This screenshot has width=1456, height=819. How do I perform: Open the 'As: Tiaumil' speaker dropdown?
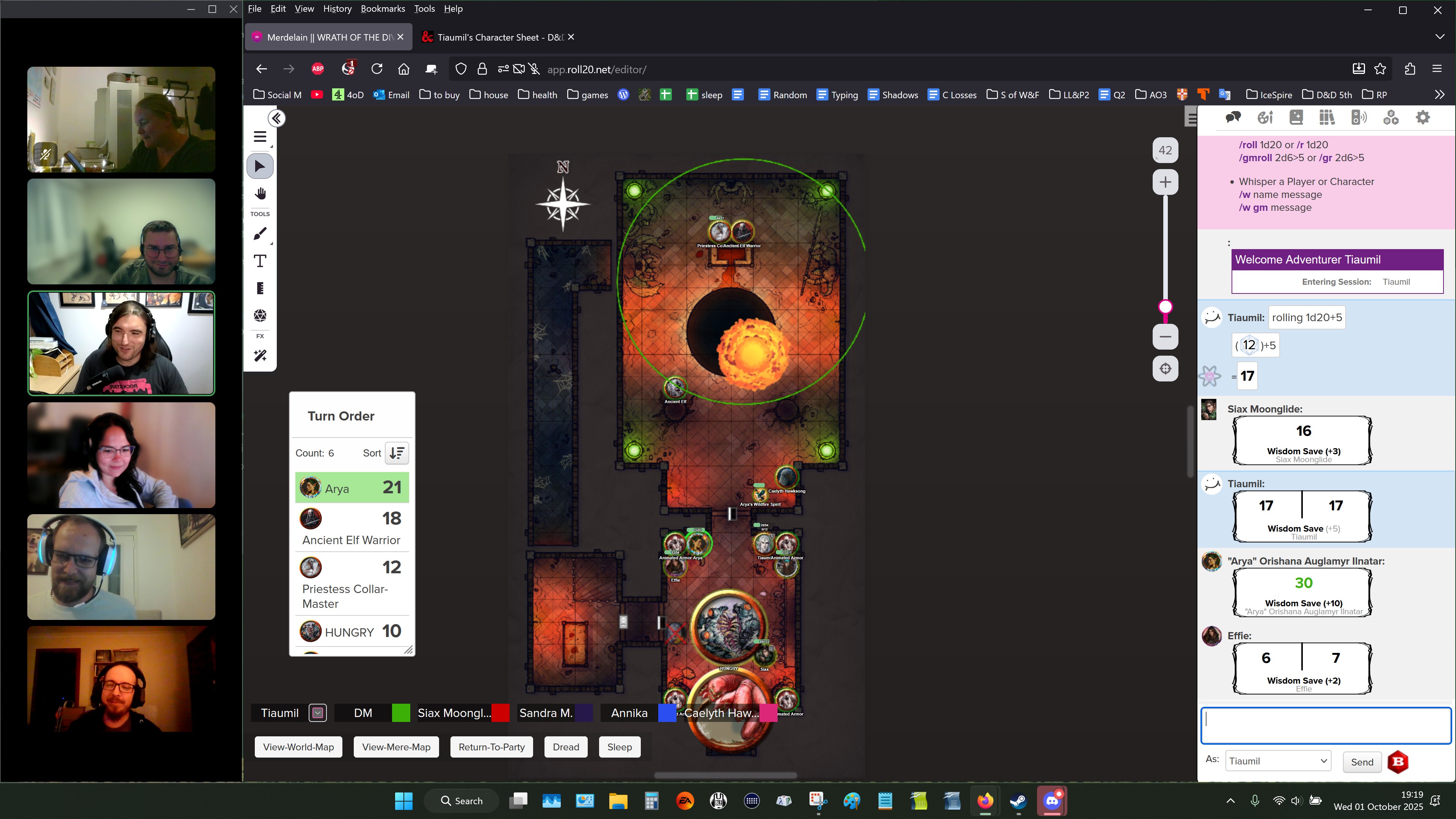pos(1277,761)
